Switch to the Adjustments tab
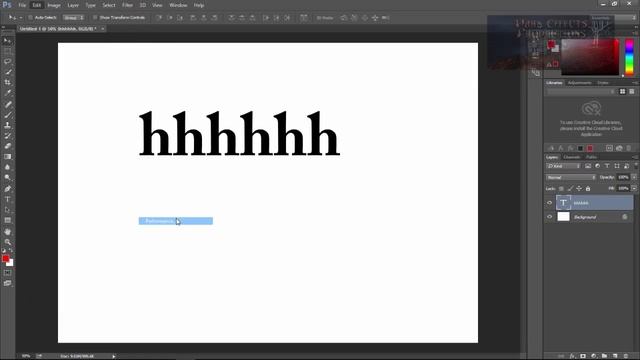The image size is (640, 360). click(x=580, y=83)
